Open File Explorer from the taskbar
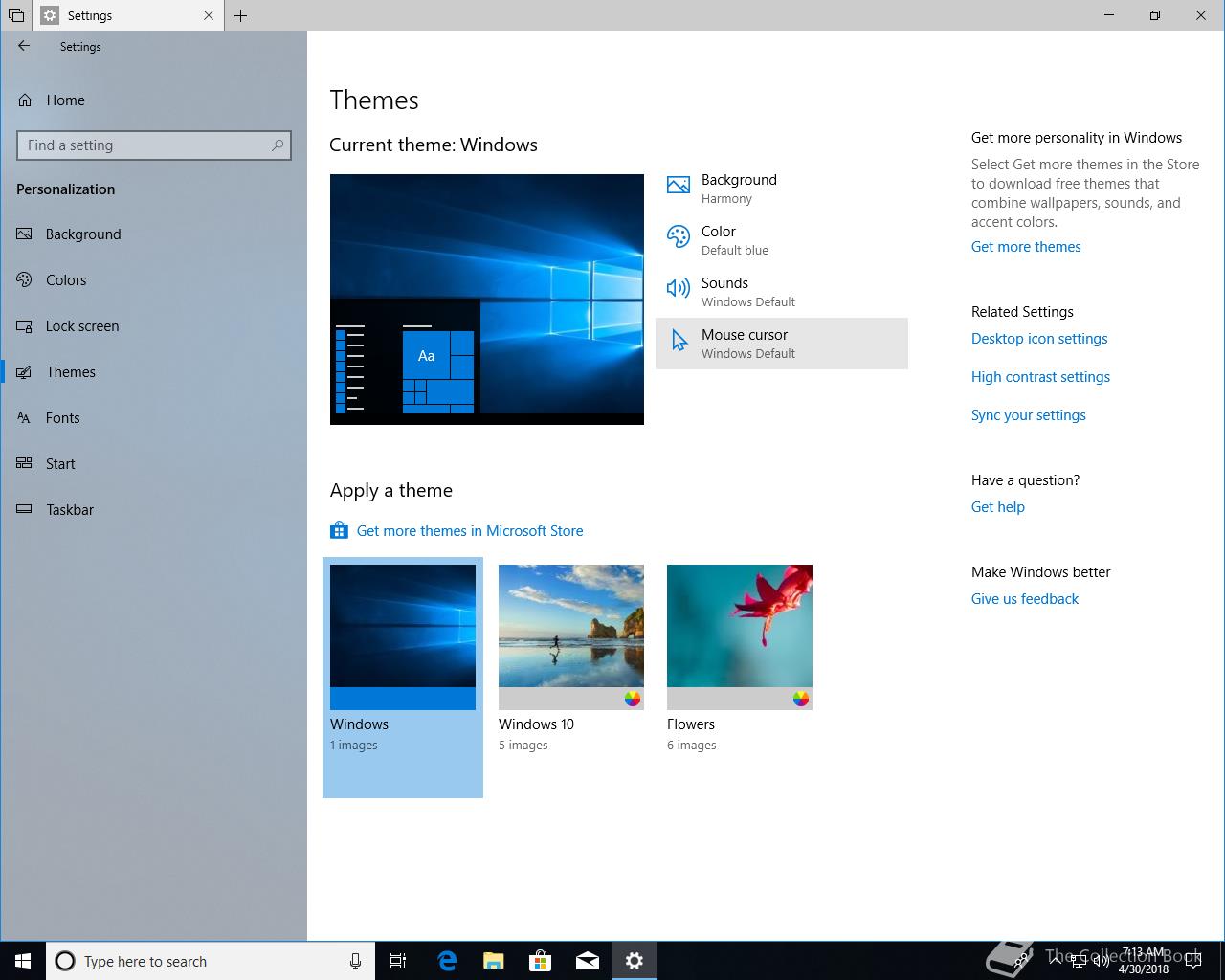1225x980 pixels. click(494, 961)
